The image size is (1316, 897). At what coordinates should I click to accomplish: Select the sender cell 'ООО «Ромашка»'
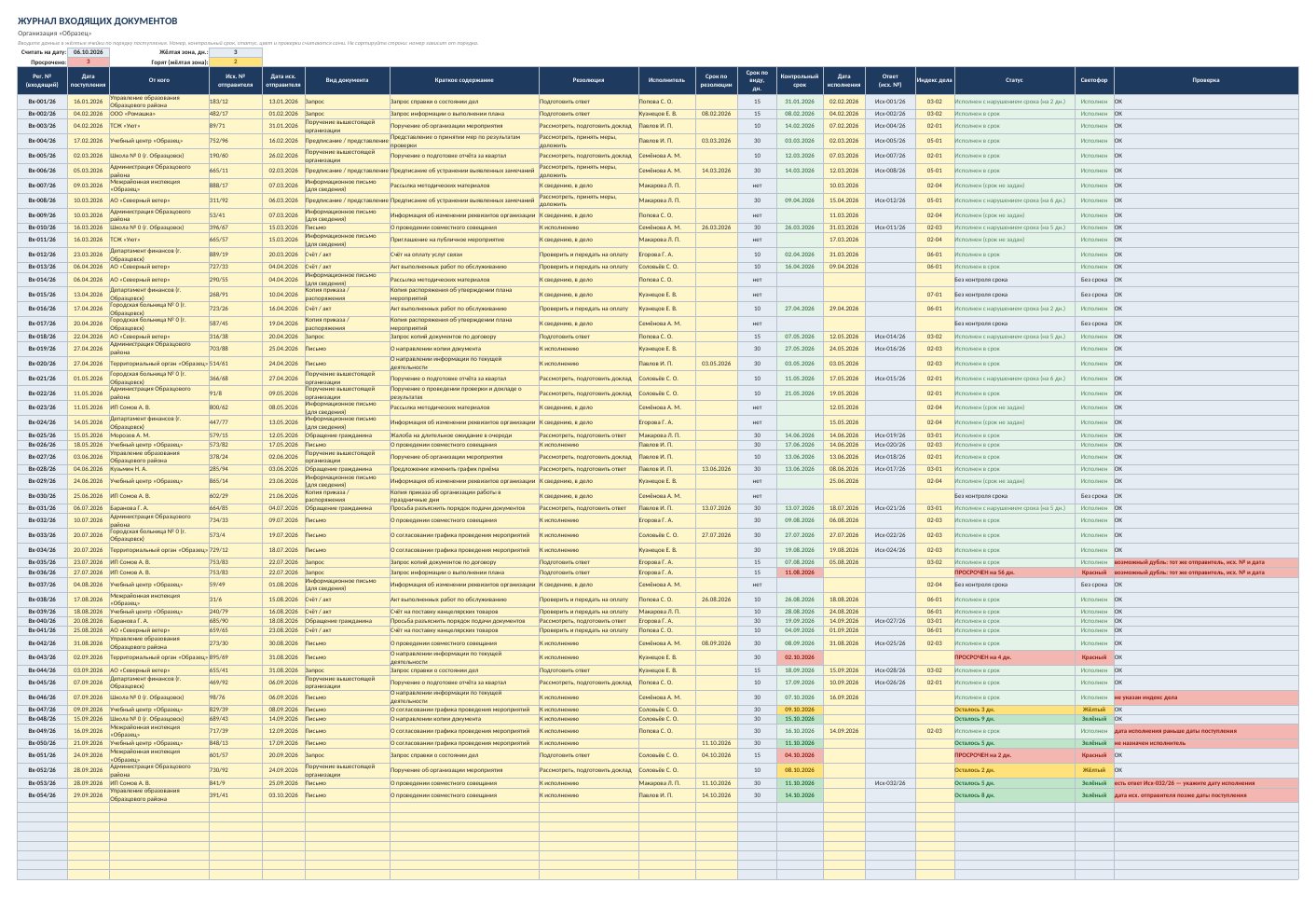[159, 114]
